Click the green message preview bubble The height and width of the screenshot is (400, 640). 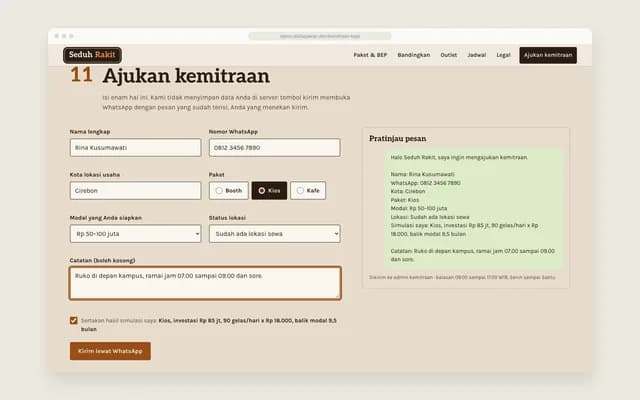pyautogui.click(x=473, y=208)
